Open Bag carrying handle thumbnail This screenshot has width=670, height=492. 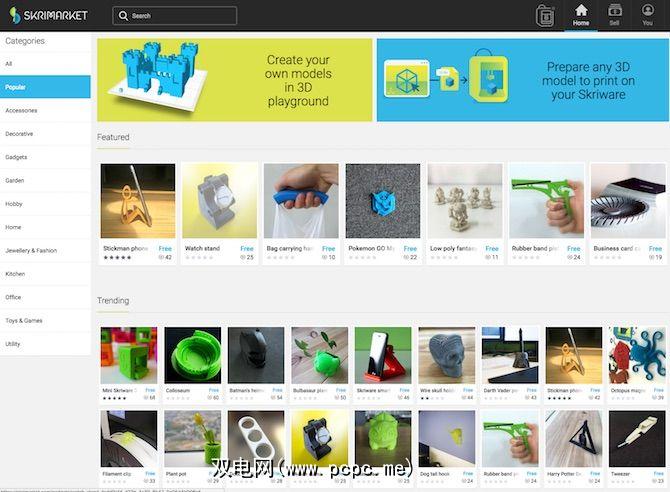pyautogui.click(x=301, y=201)
